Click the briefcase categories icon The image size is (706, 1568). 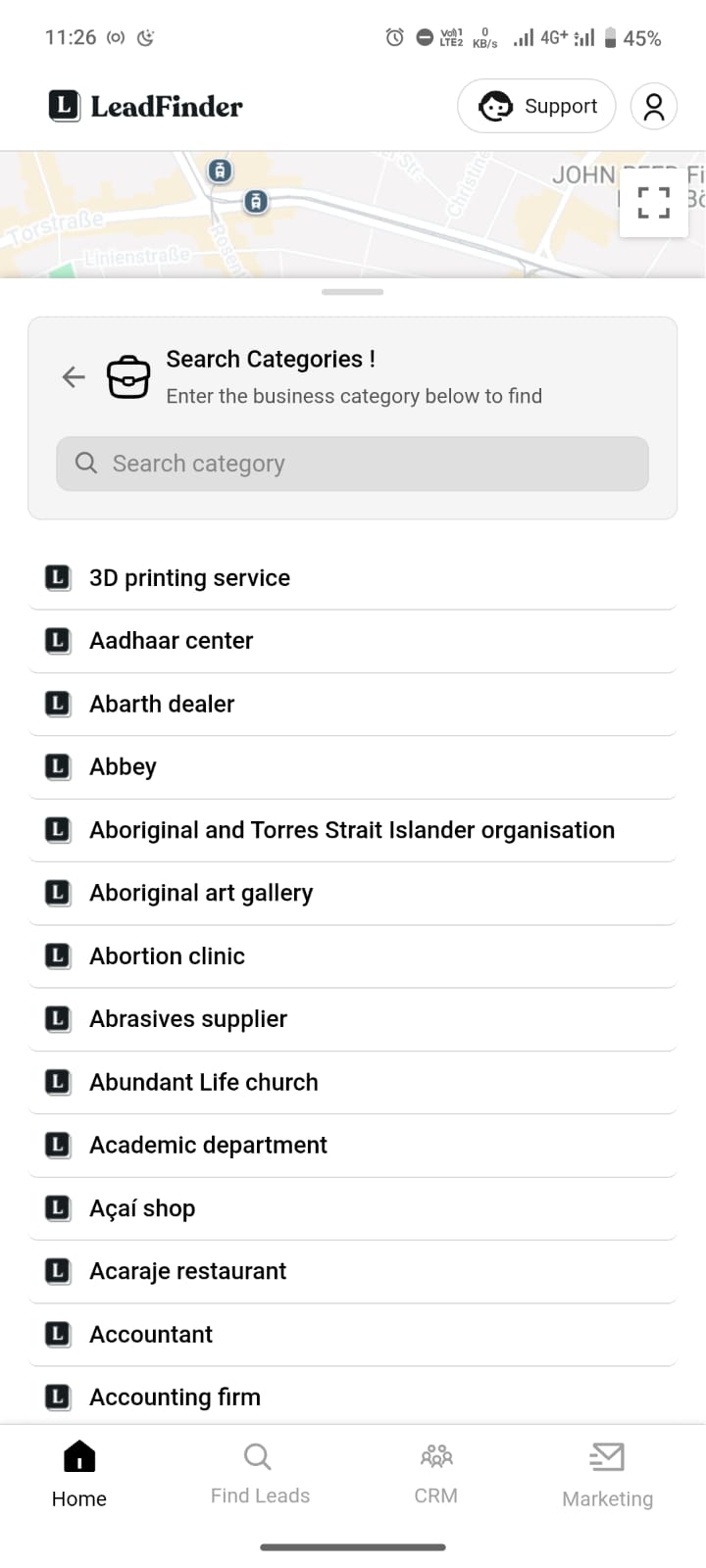click(x=128, y=377)
